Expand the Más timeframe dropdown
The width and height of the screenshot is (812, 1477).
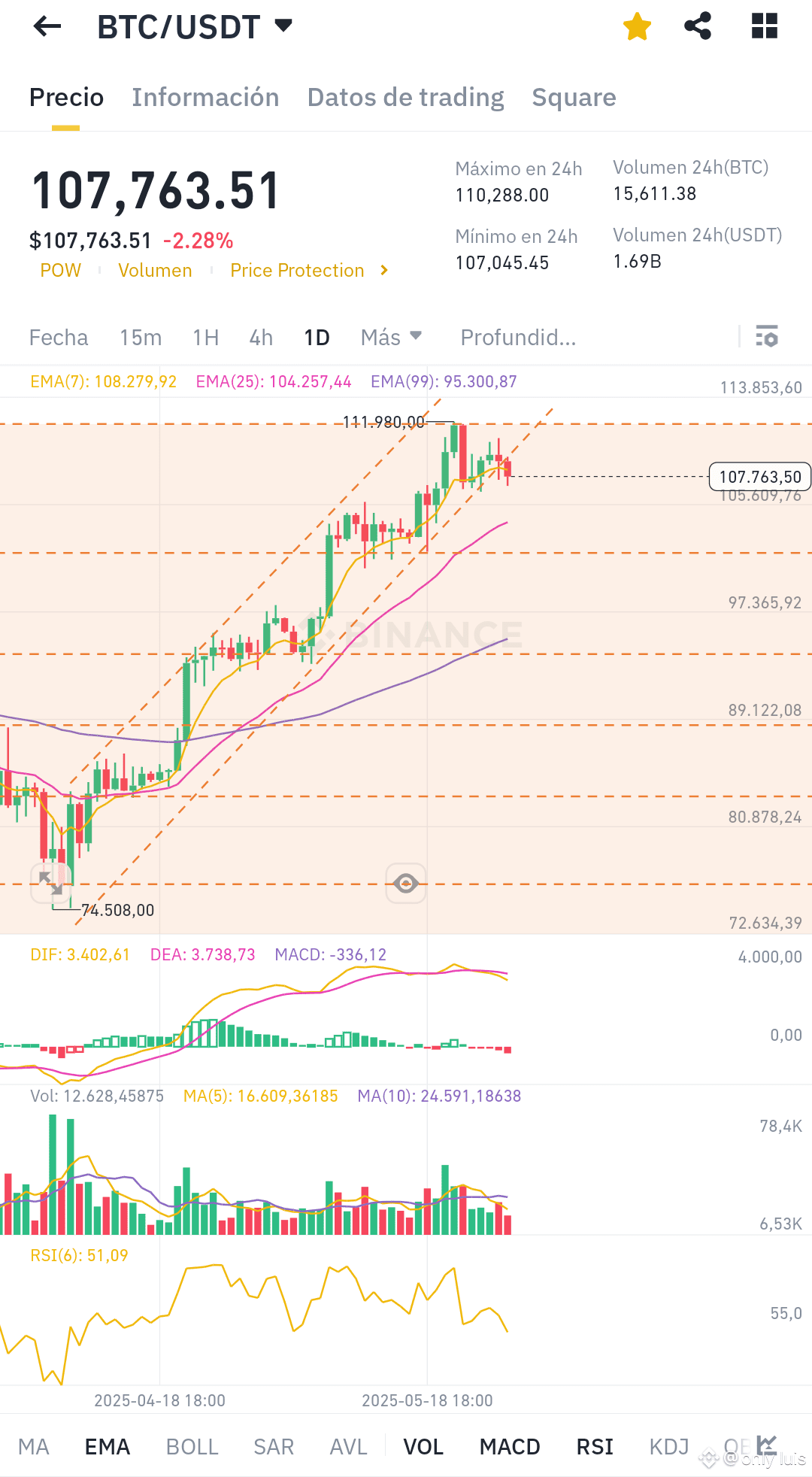click(x=391, y=337)
